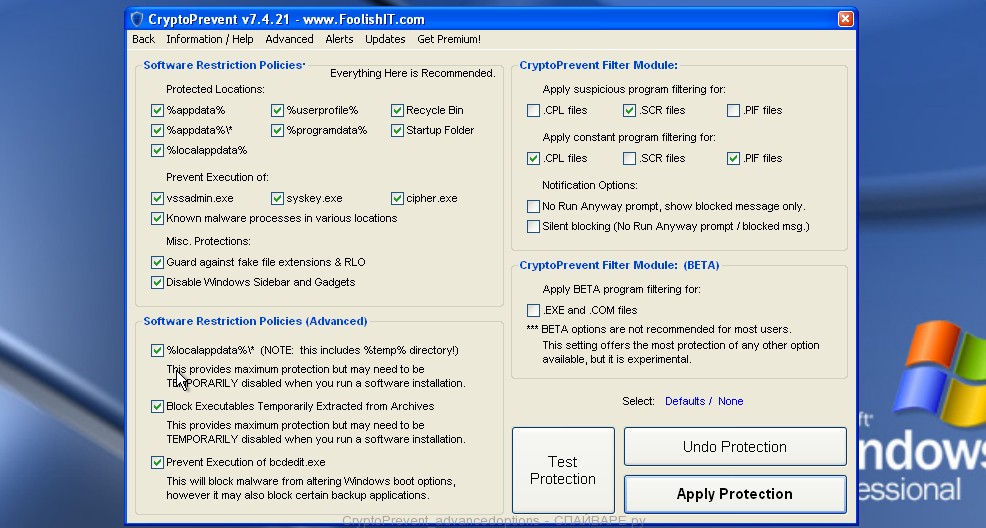
Task: Toggle the Startup Folder checkbox
Action: pyautogui.click(x=397, y=131)
